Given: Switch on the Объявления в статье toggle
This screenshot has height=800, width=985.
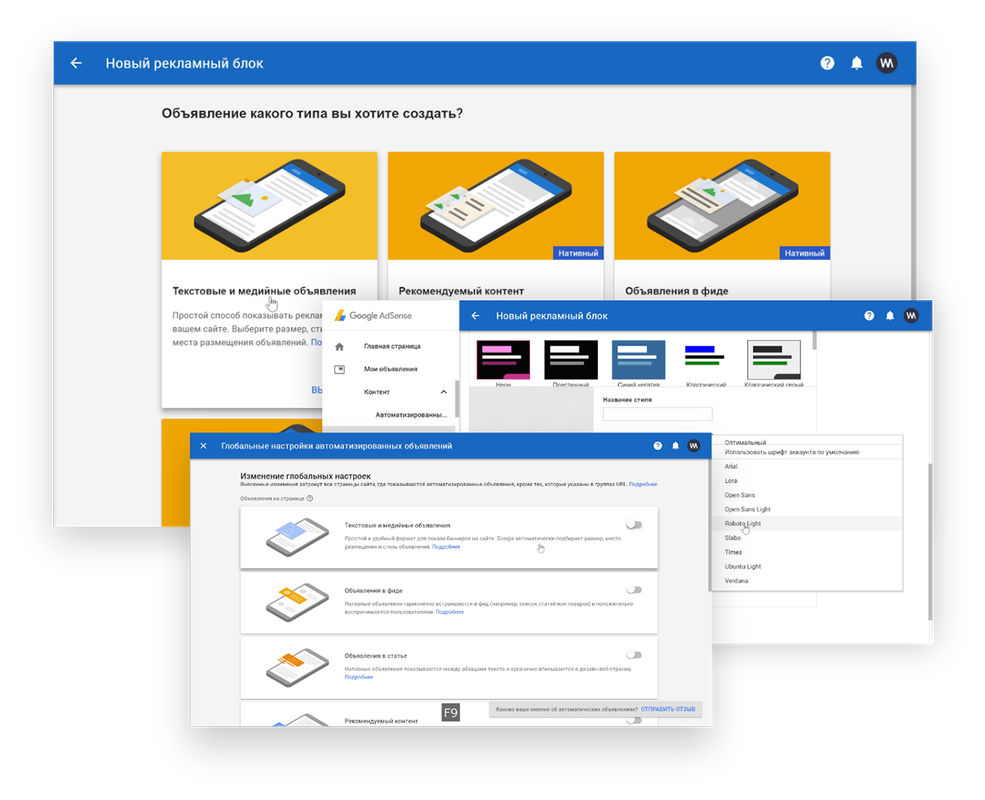Looking at the screenshot, I should pos(633,655).
